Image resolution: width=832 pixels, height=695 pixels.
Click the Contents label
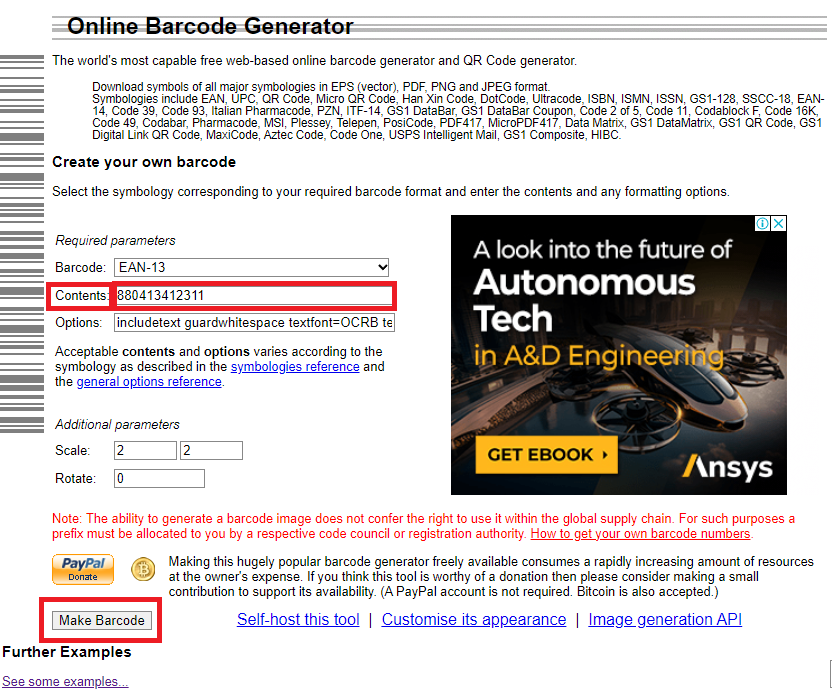pos(81,296)
